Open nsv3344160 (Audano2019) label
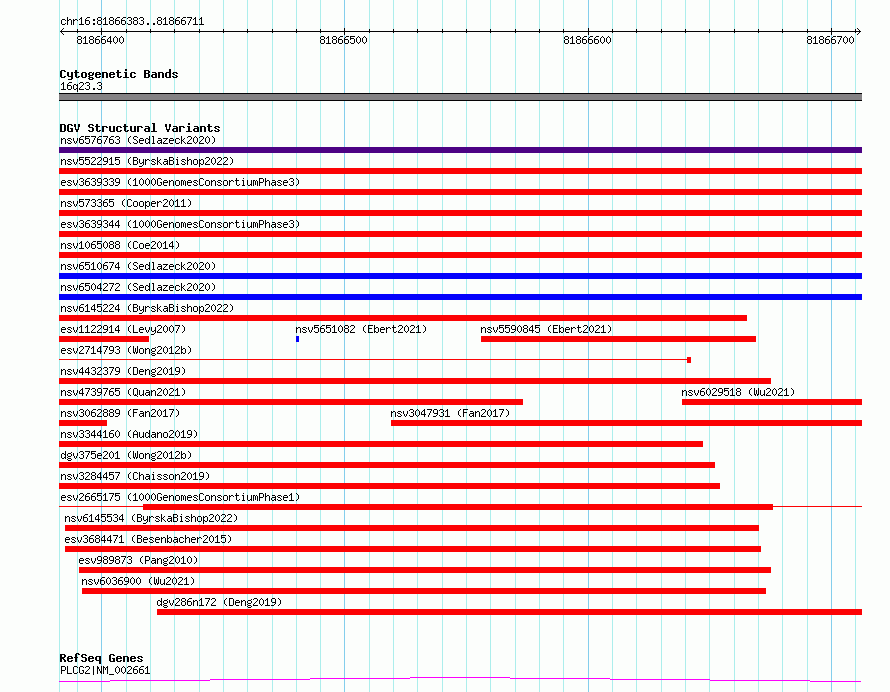This screenshot has height=692, width=890. pos(129,434)
